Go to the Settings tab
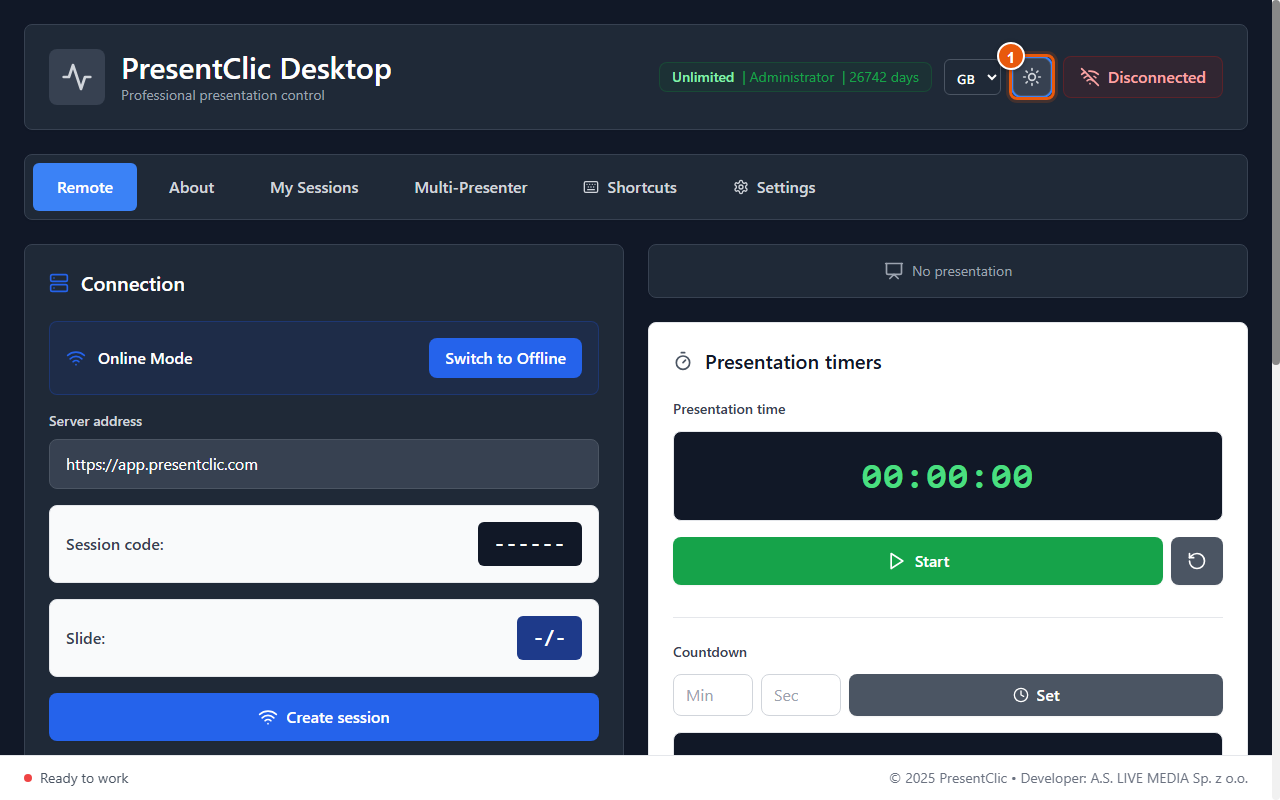The width and height of the screenshot is (1280, 800). [774, 187]
